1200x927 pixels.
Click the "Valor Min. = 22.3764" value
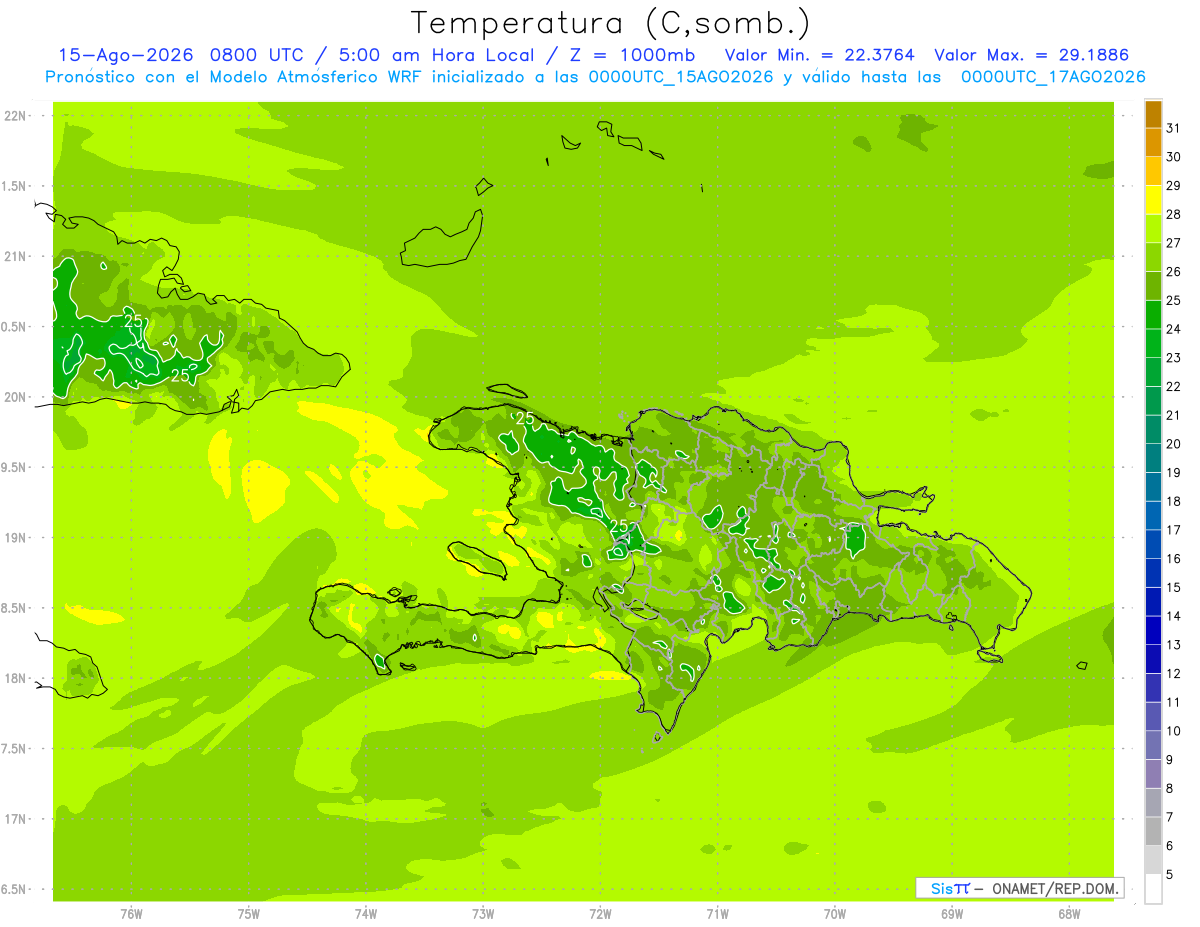(819, 55)
